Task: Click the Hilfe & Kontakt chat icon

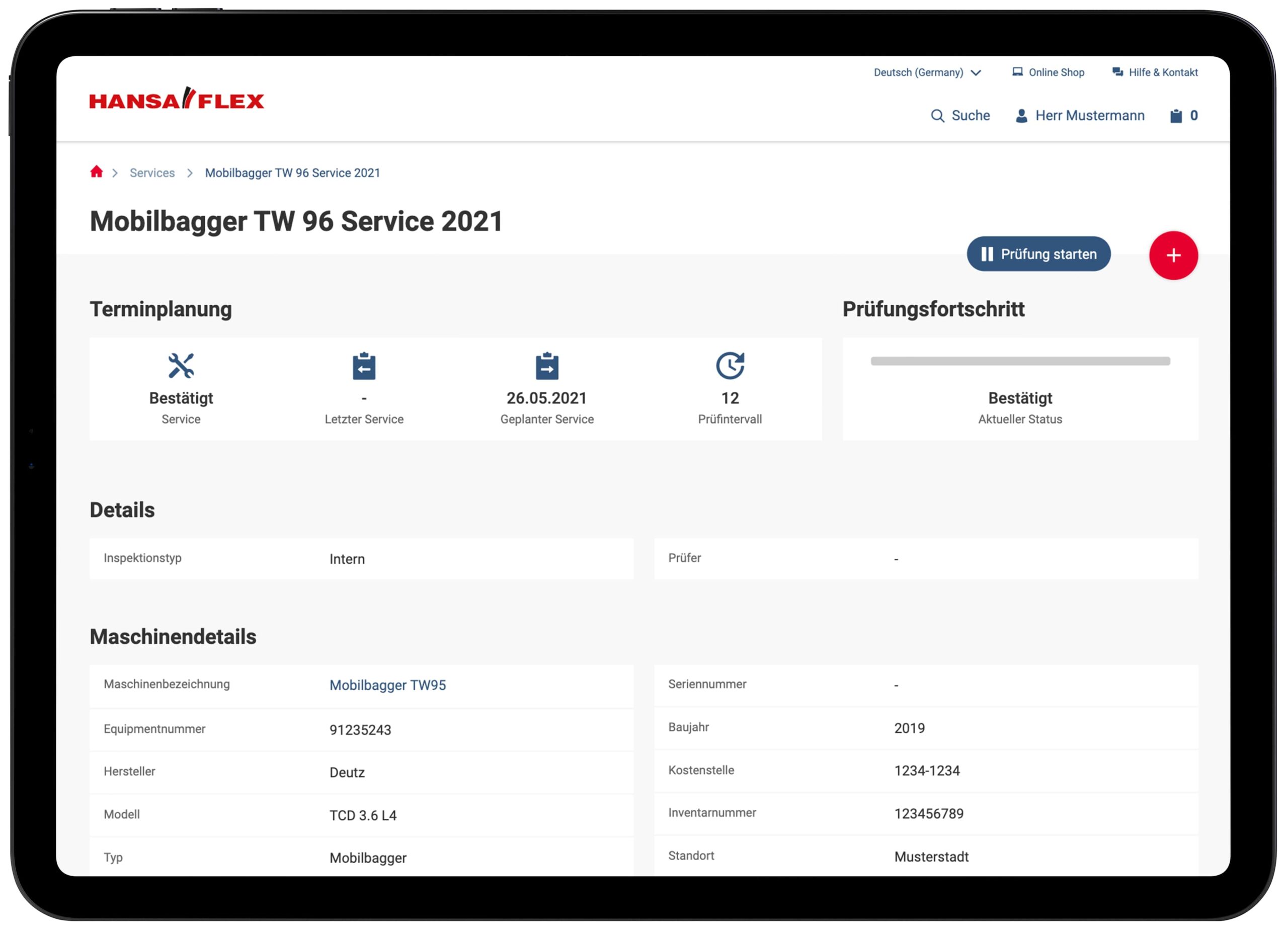Action: click(x=1117, y=72)
